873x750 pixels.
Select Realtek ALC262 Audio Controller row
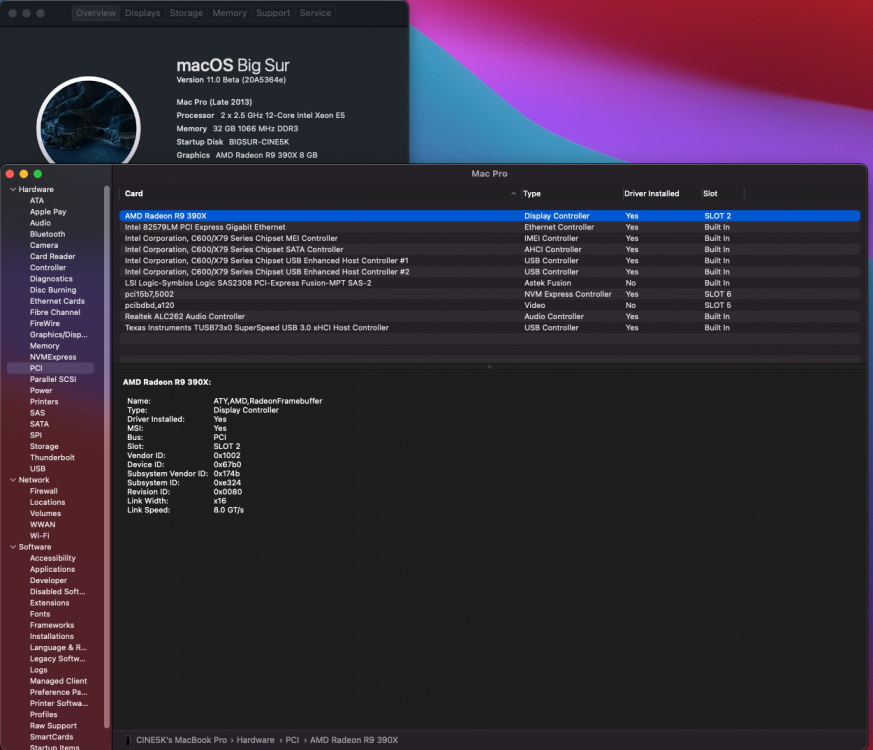[489, 316]
